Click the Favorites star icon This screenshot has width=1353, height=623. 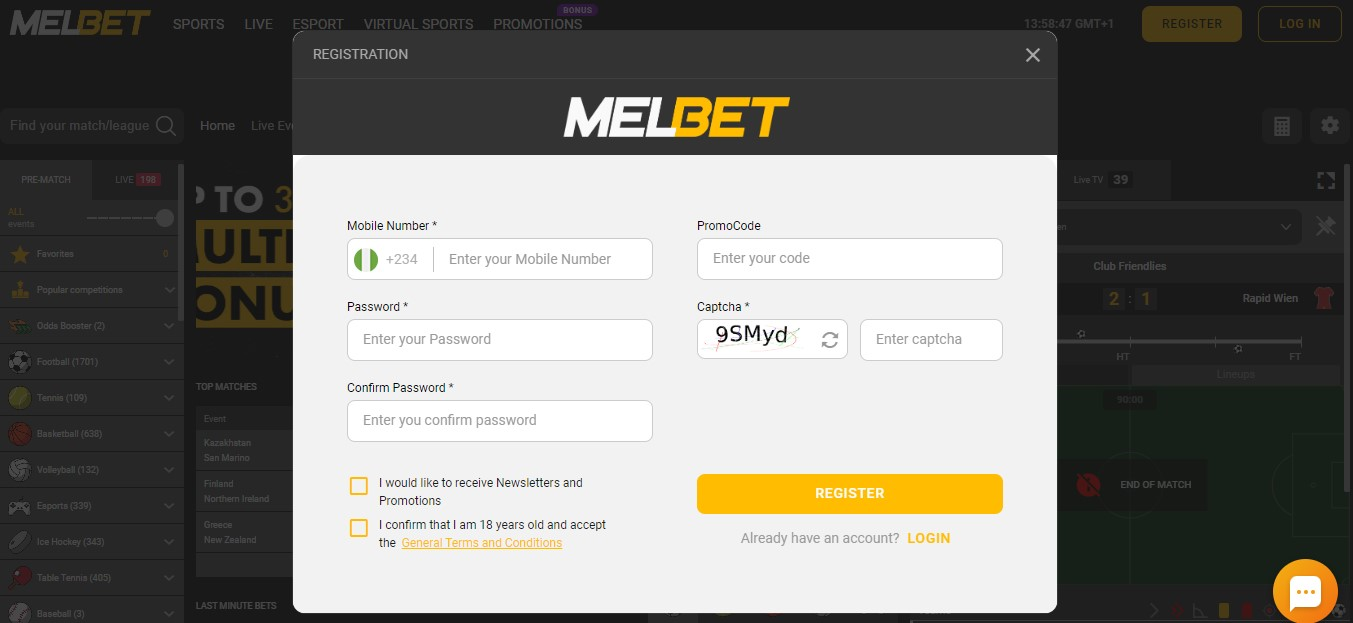coord(19,254)
